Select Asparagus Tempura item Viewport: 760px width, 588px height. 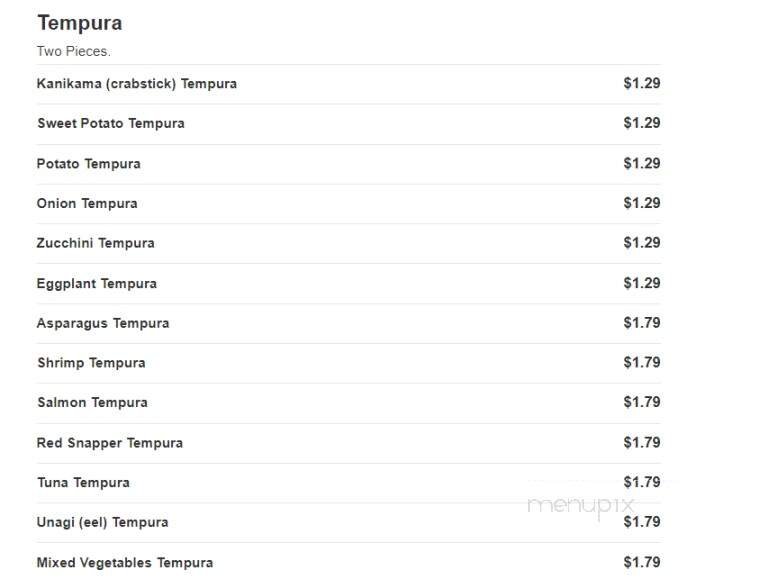pos(103,324)
